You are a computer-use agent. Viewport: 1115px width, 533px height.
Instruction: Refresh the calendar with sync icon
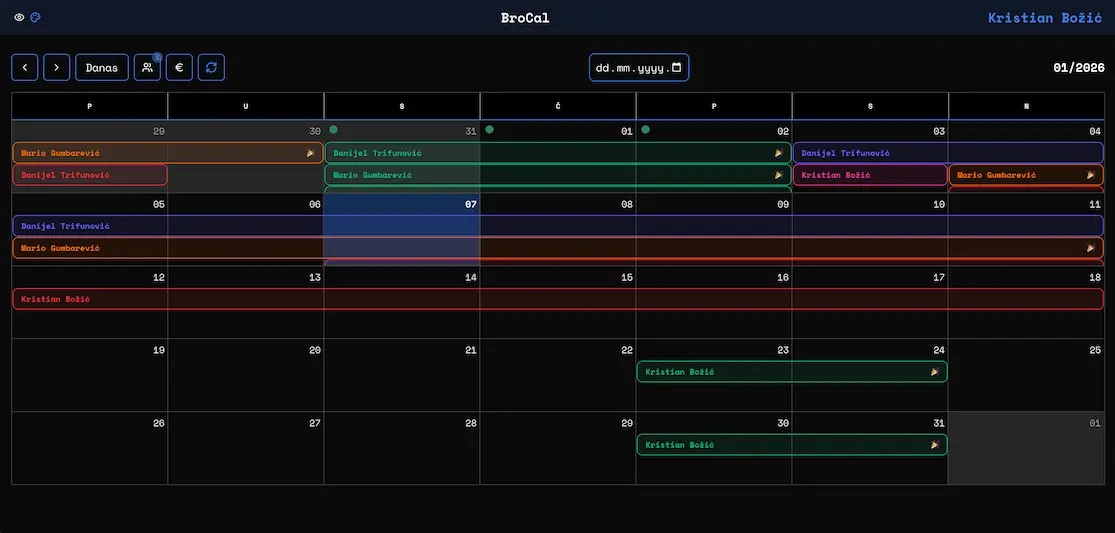coord(211,67)
